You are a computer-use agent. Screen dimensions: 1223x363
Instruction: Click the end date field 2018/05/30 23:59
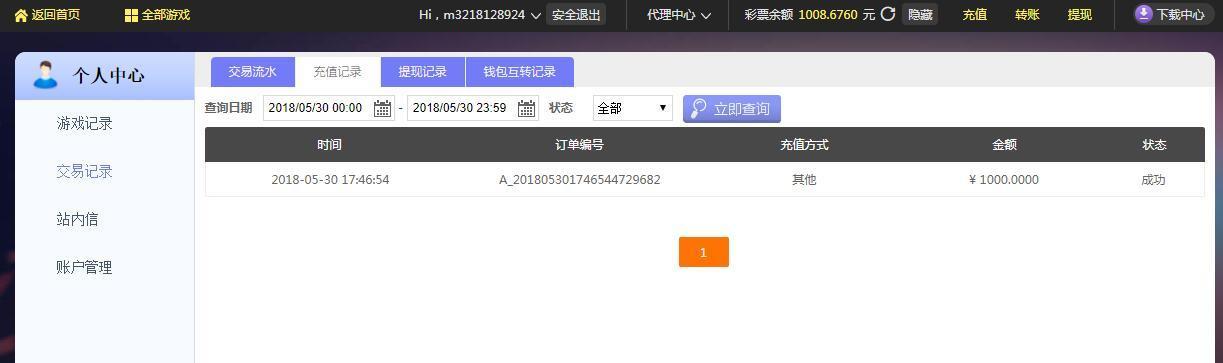[x=472, y=108]
